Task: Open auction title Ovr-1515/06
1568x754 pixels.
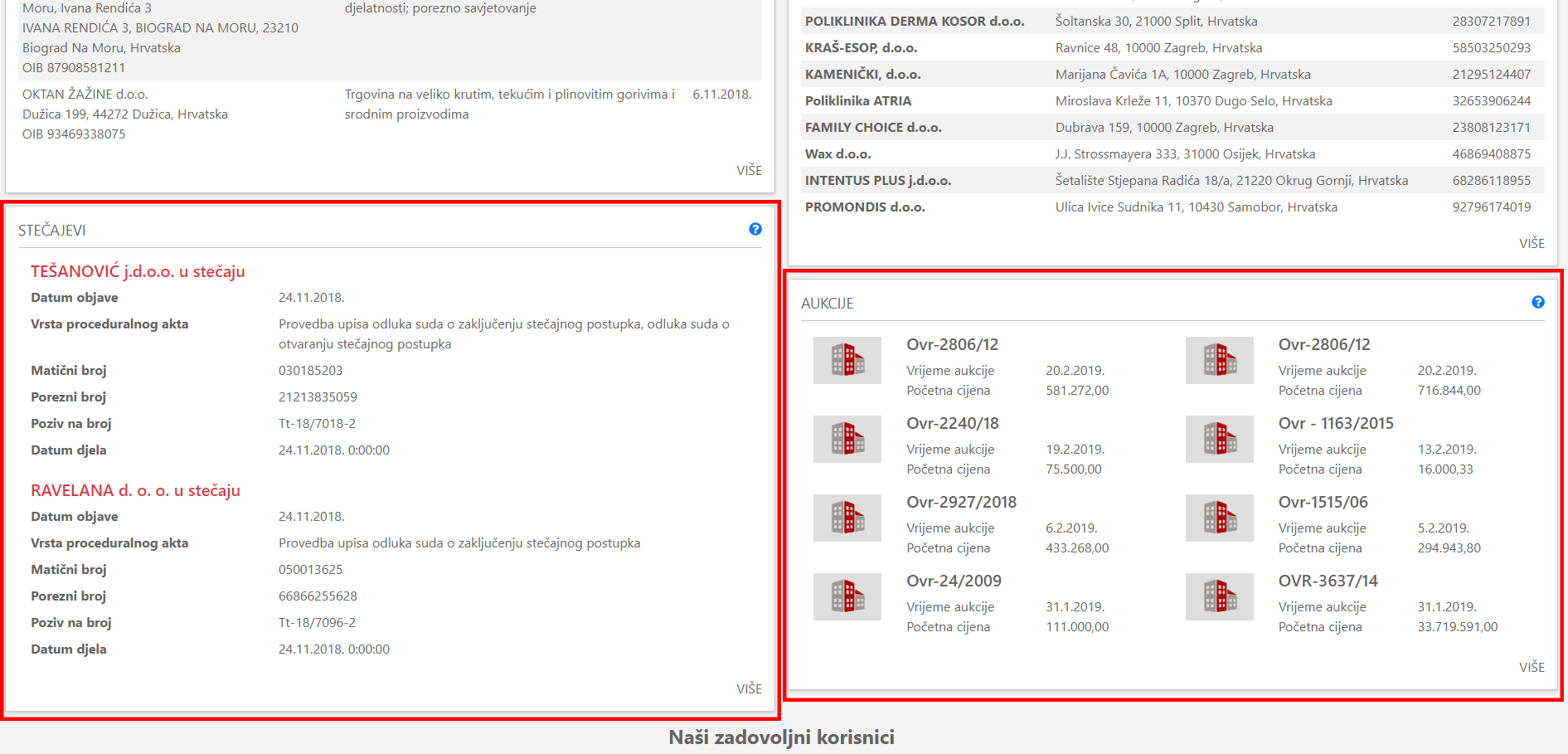Action: [1323, 502]
